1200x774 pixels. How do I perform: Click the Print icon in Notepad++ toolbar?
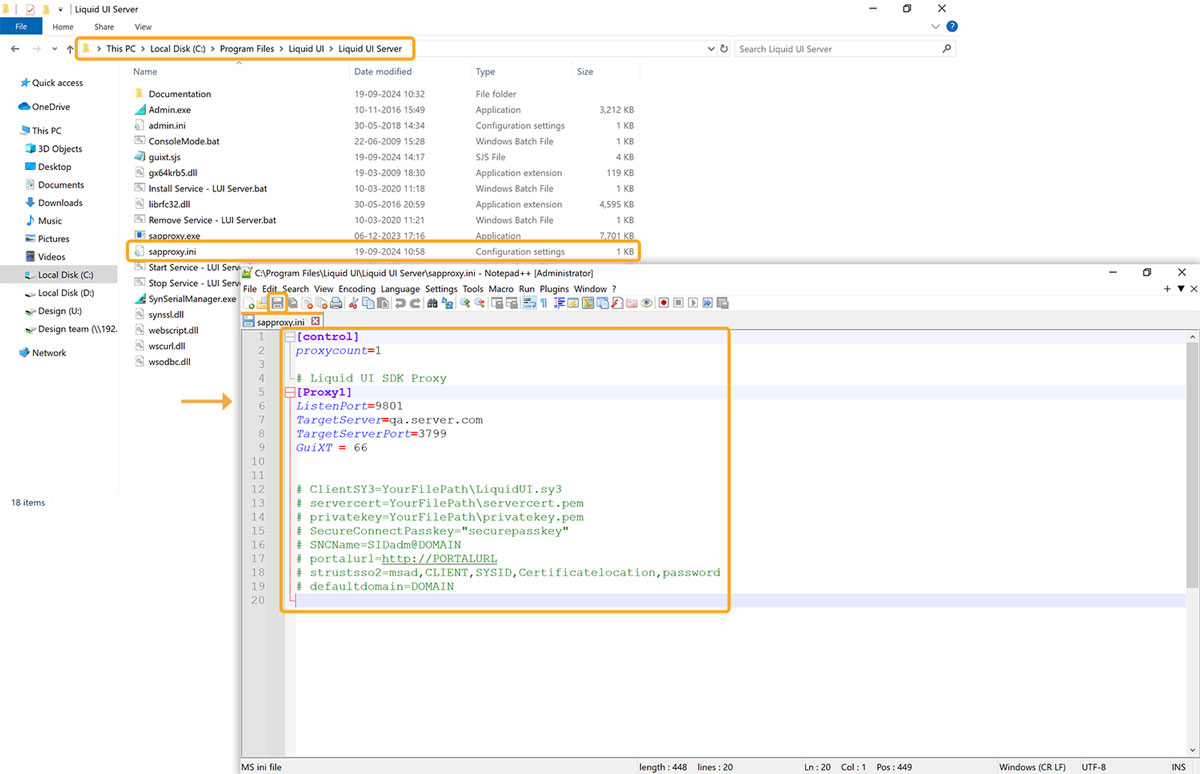tap(336, 303)
